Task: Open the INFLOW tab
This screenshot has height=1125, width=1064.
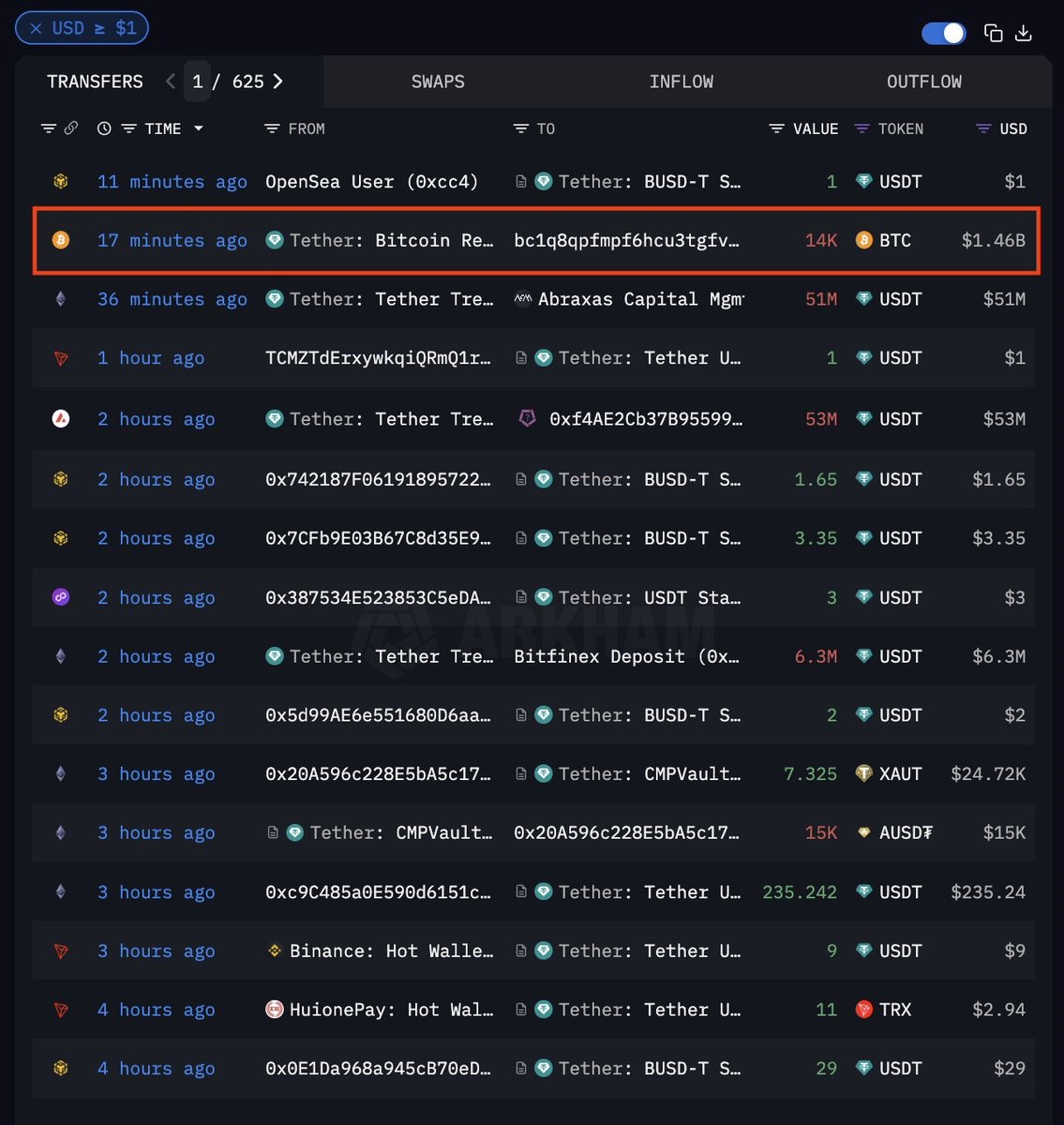Action: click(x=681, y=82)
